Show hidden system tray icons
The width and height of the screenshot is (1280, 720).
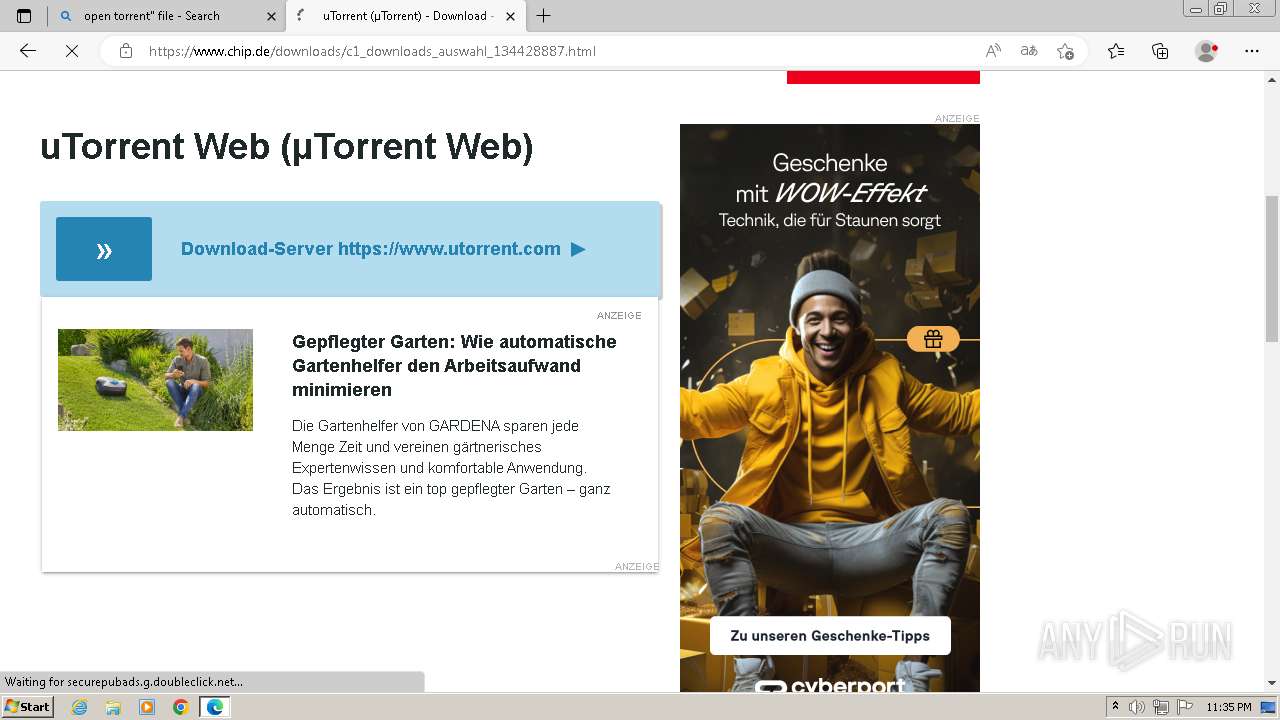tap(1115, 707)
